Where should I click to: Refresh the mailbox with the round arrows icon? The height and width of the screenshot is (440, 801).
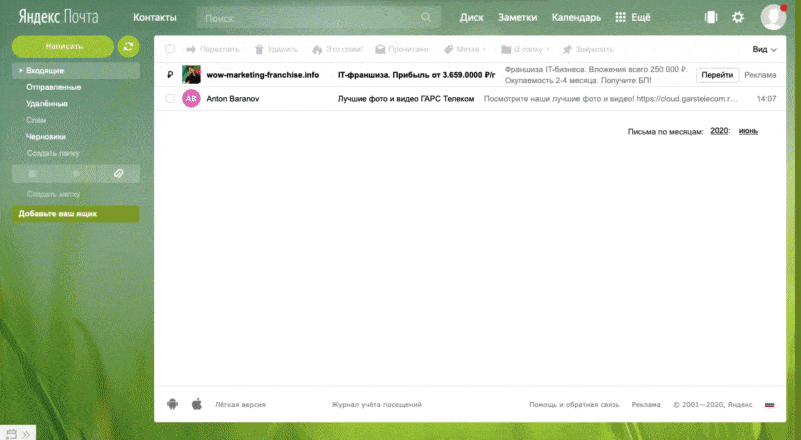coord(128,47)
